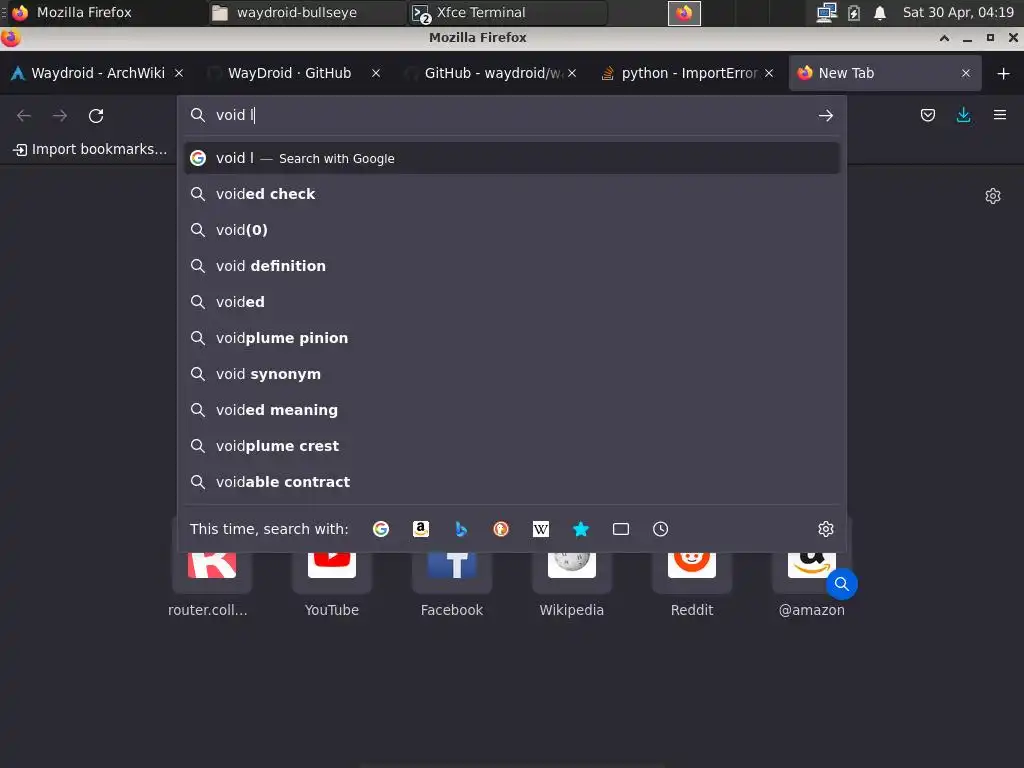Image resolution: width=1024 pixels, height=768 pixels.
Task: Switch to the WayDroid · GitHub tab
Action: tap(289, 73)
